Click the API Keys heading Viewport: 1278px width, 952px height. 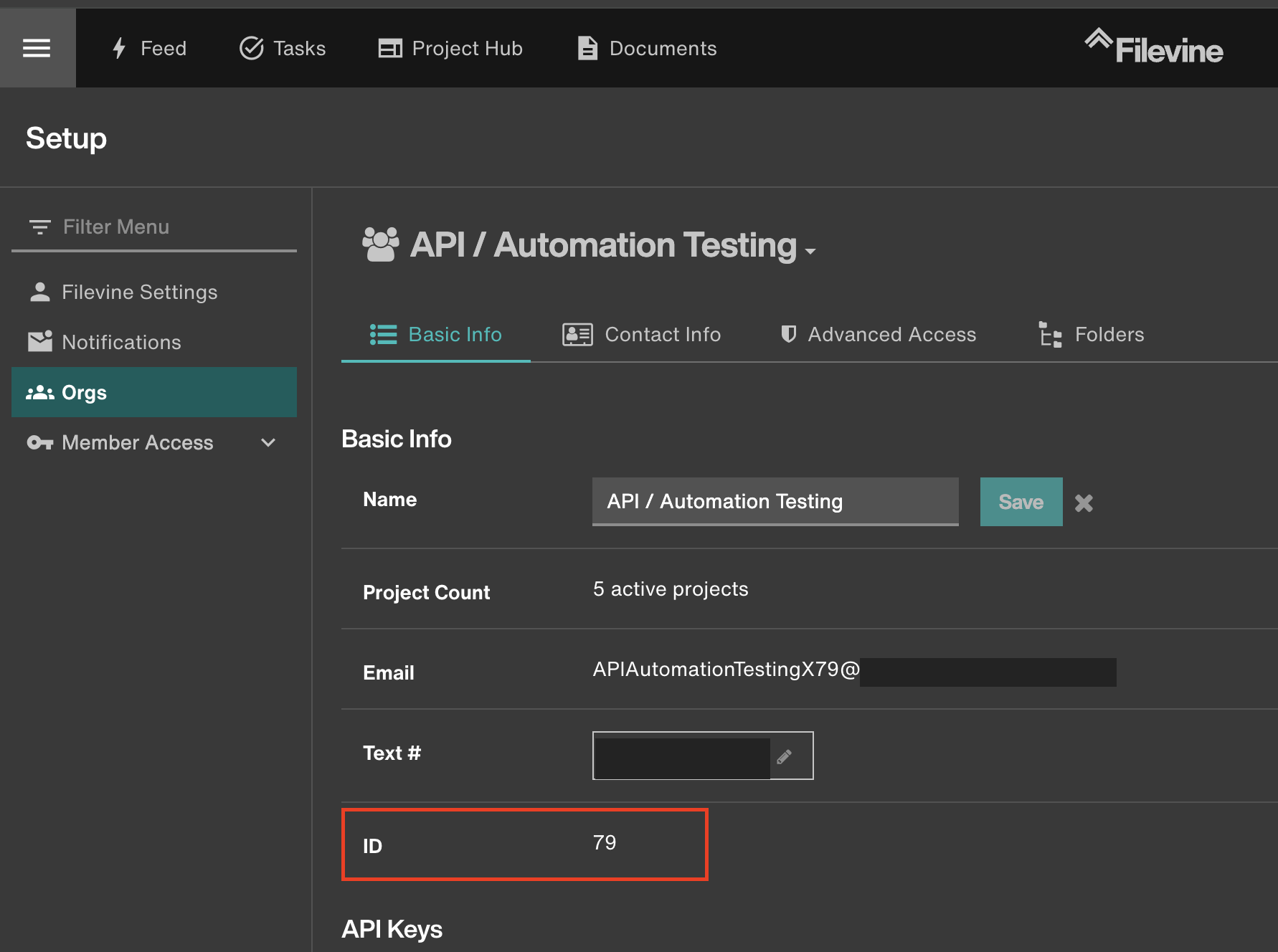(x=392, y=929)
